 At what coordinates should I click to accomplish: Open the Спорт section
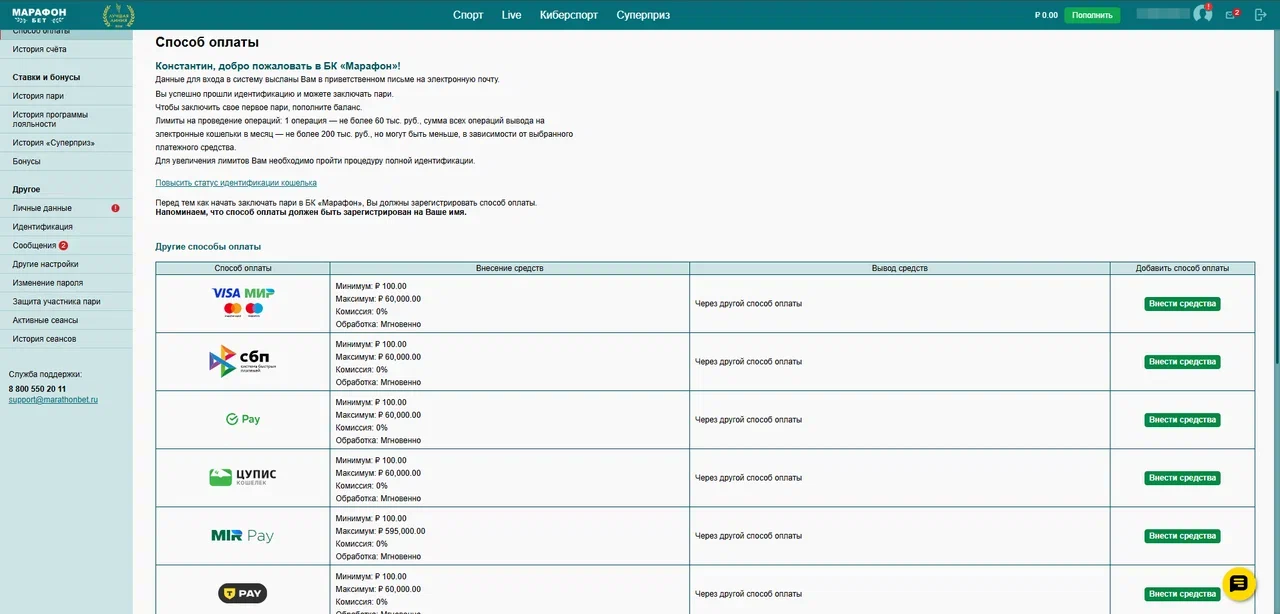(468, 15)
